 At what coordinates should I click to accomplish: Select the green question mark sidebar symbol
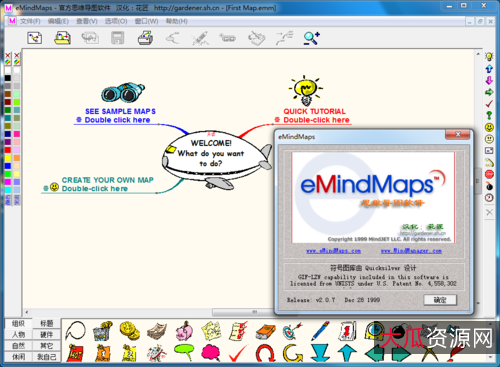tap(489, 115)
